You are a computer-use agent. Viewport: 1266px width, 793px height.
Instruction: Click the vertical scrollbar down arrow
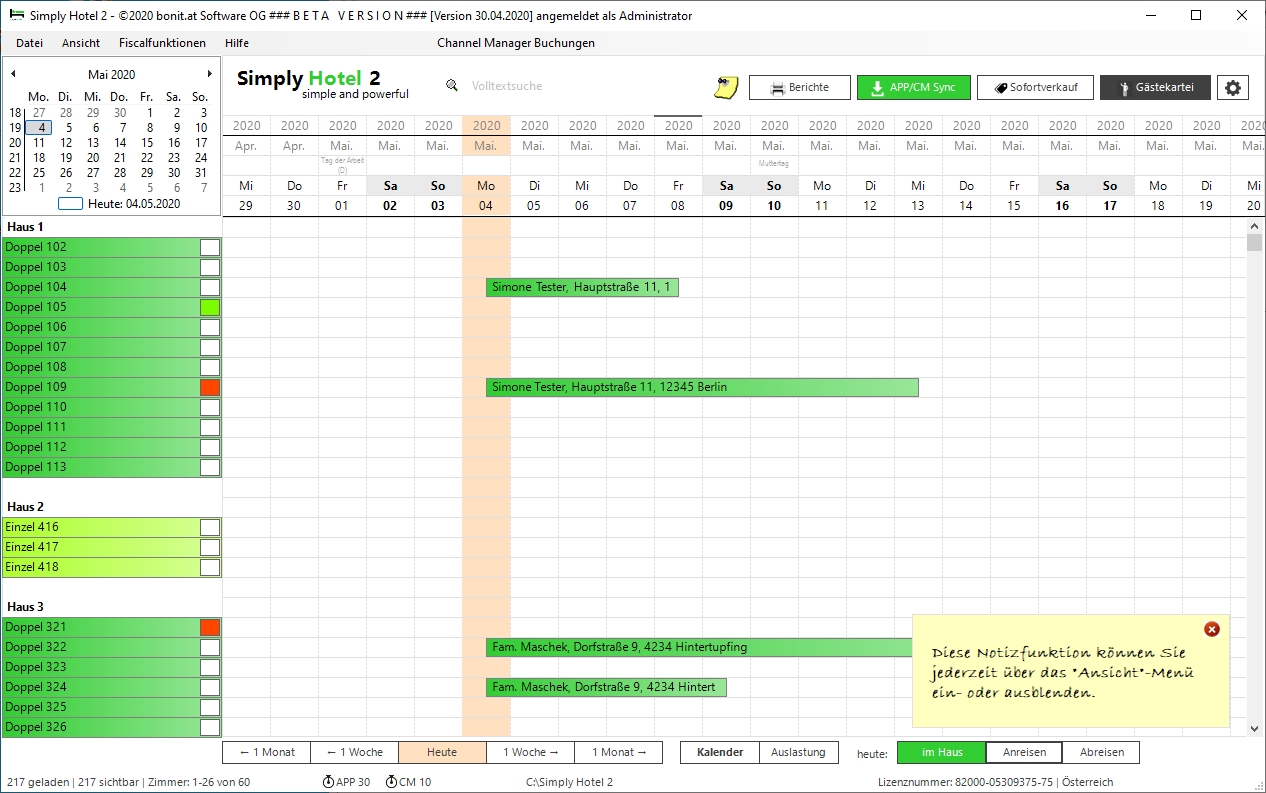click(1254, 730)
